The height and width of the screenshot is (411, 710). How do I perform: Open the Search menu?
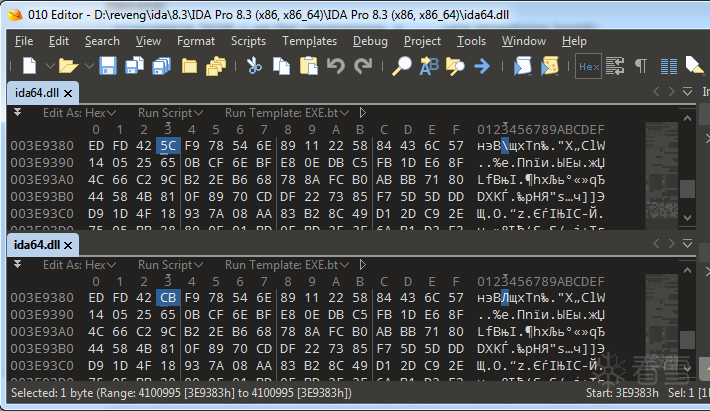tap(102, 41)
